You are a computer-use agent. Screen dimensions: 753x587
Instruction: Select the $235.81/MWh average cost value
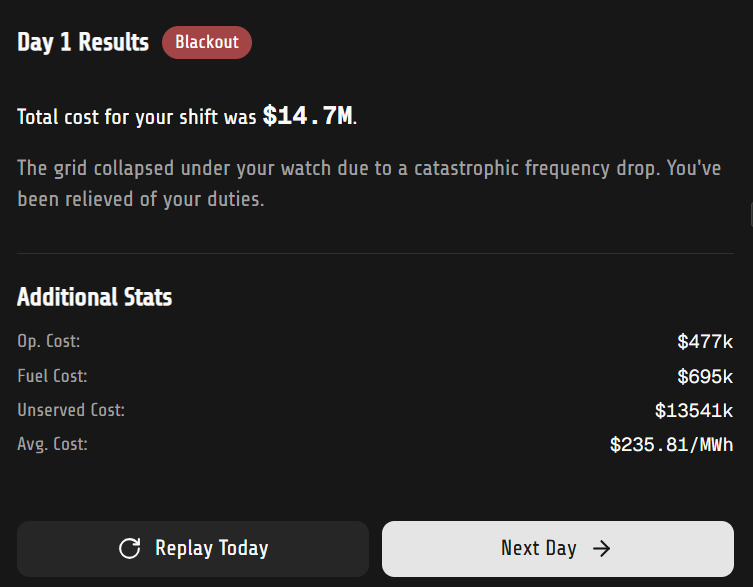(x=671, y=445)
